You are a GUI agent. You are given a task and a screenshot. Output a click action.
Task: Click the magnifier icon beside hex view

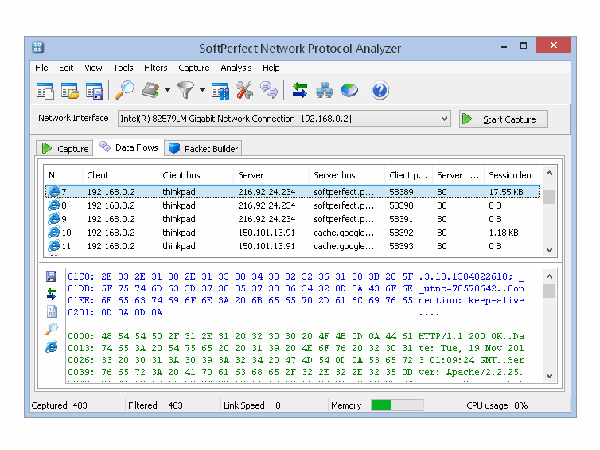point(51,329)
